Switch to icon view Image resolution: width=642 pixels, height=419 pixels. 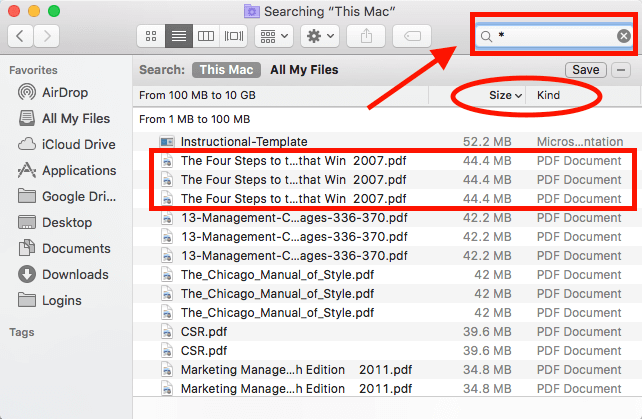[151, 36]
